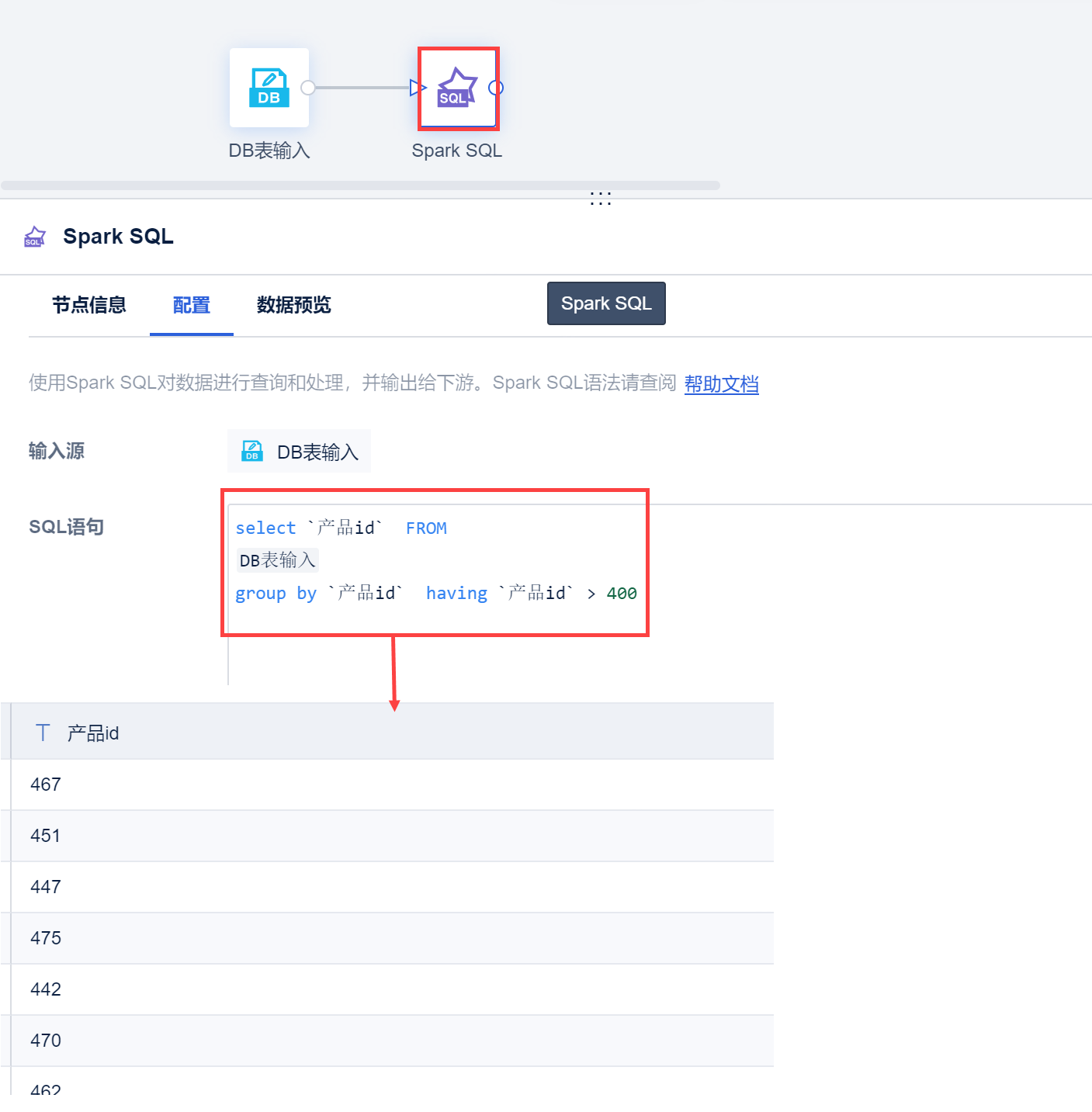Click the text type icon beside 产品id column

click(x=43, y=733)
